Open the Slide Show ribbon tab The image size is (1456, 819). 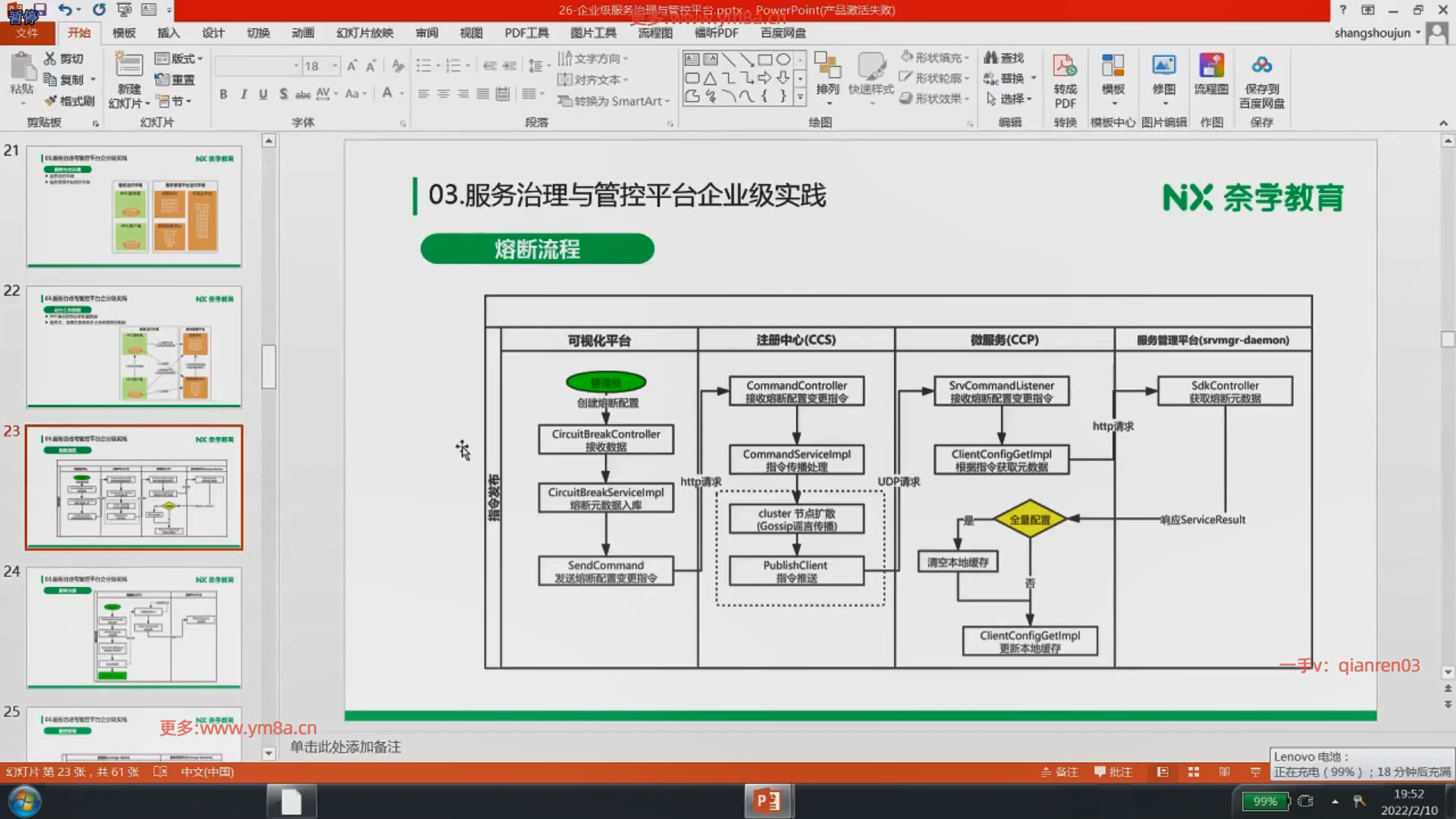pyautogui.click(x=365, y=33)
